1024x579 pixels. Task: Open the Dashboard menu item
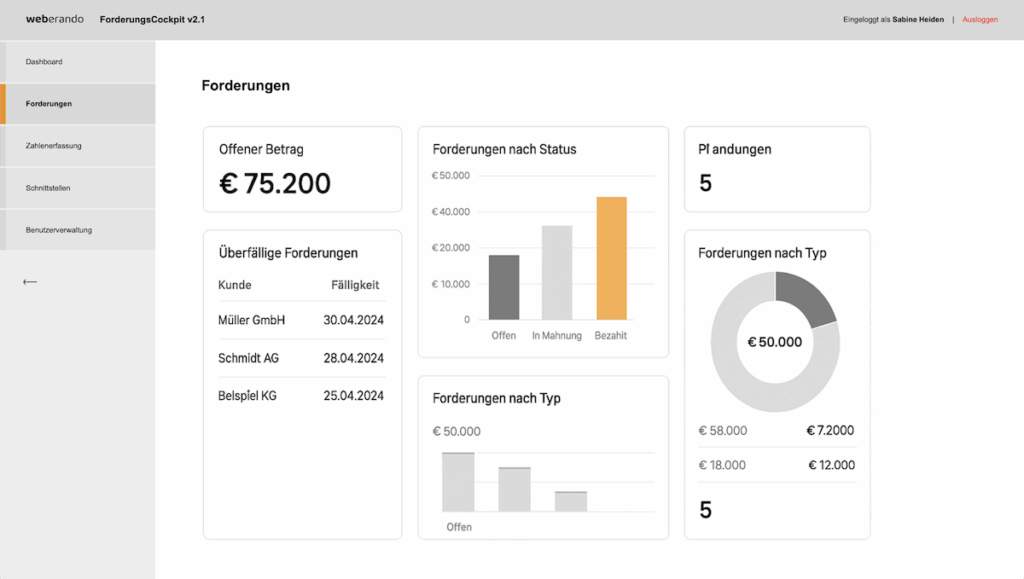[44, 62]
